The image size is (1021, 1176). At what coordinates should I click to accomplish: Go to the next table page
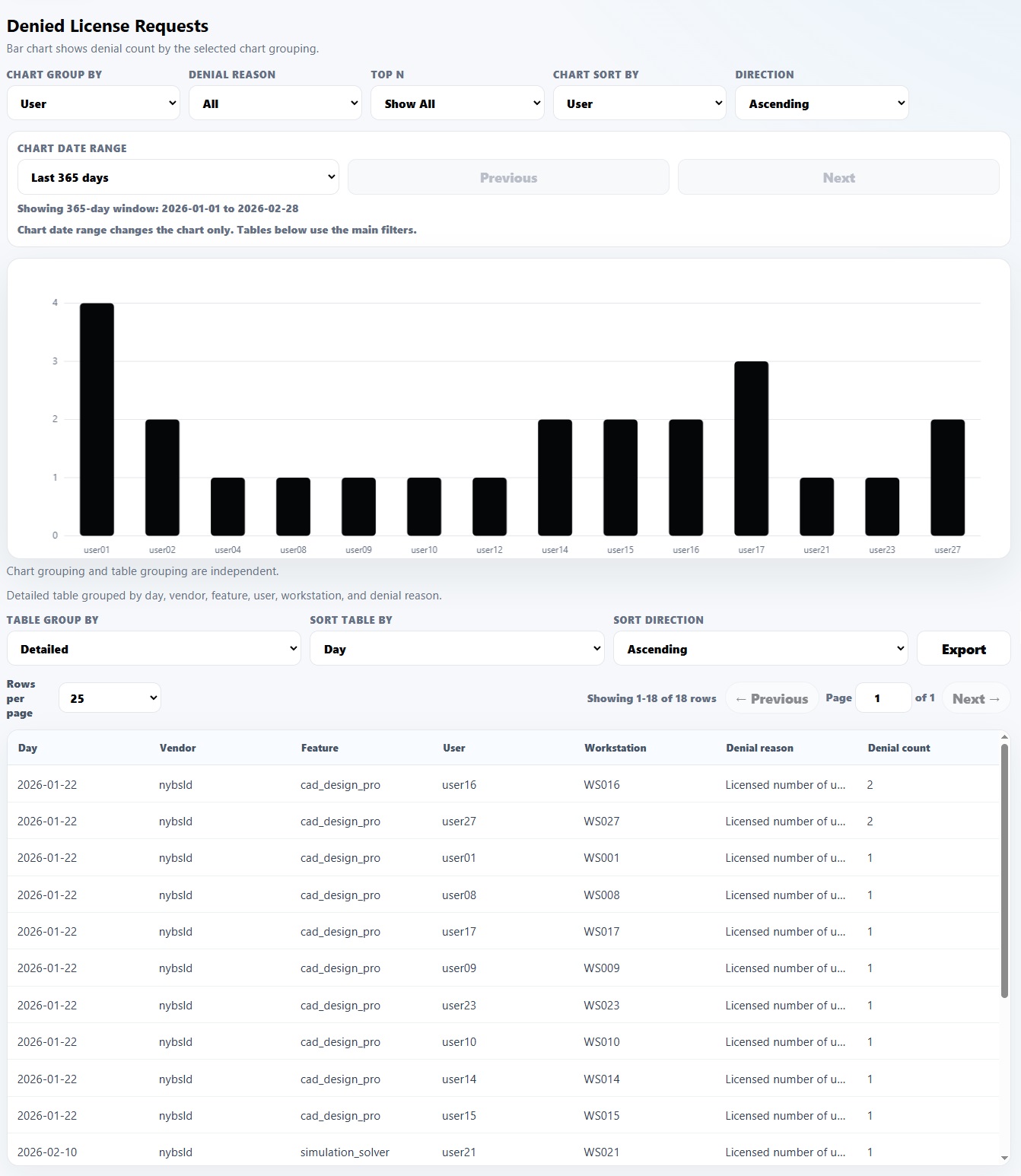[x=976, y=698]
